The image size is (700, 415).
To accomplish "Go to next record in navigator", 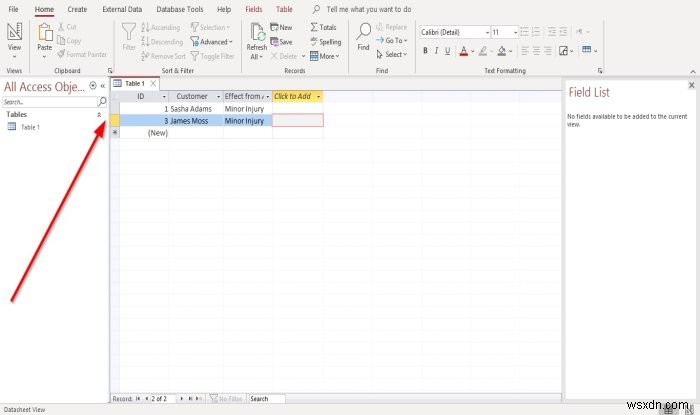I will tap(182, 398).
